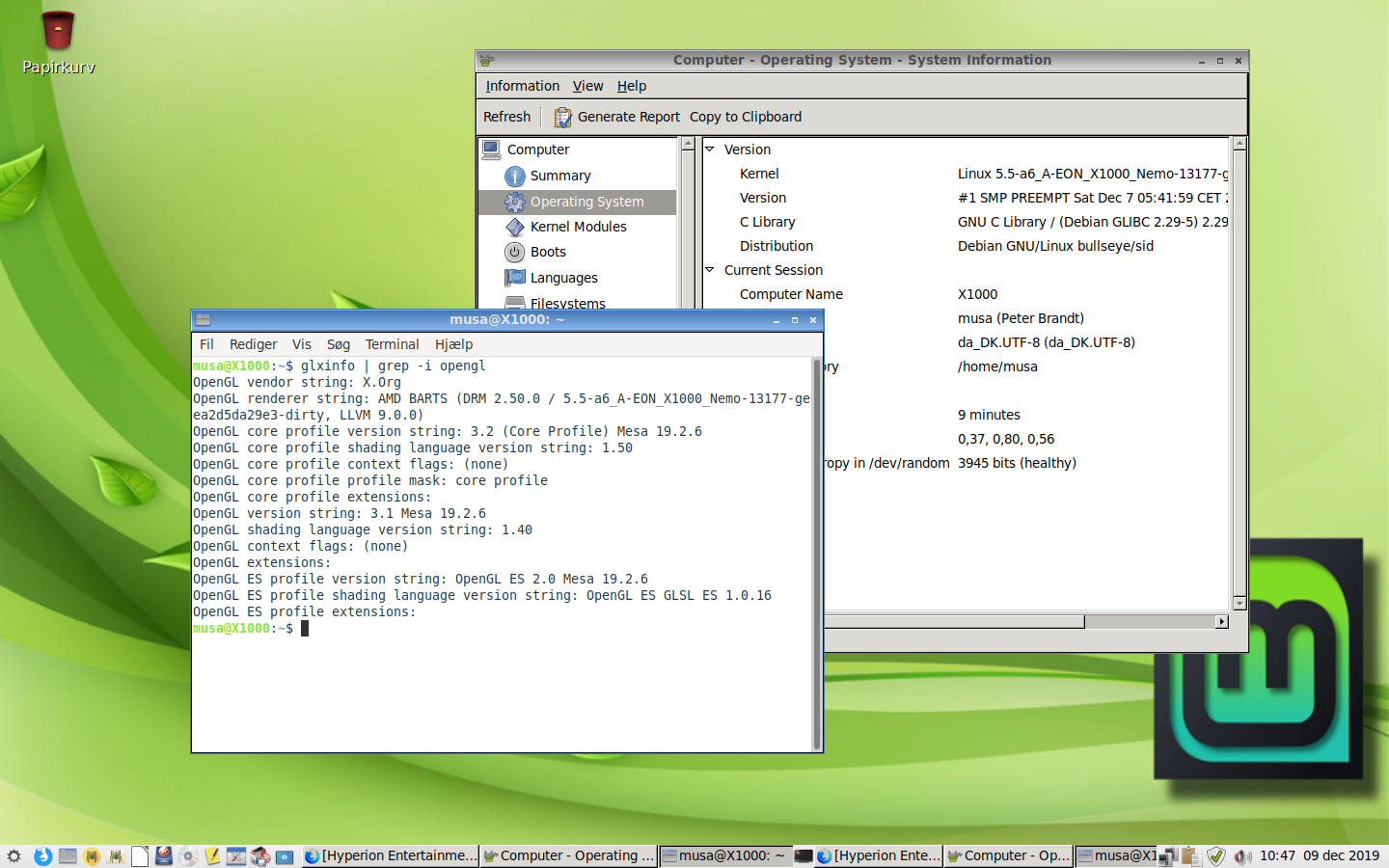
Task: Open the taskbar settings gear menu
Action: [x=14, y=856]
